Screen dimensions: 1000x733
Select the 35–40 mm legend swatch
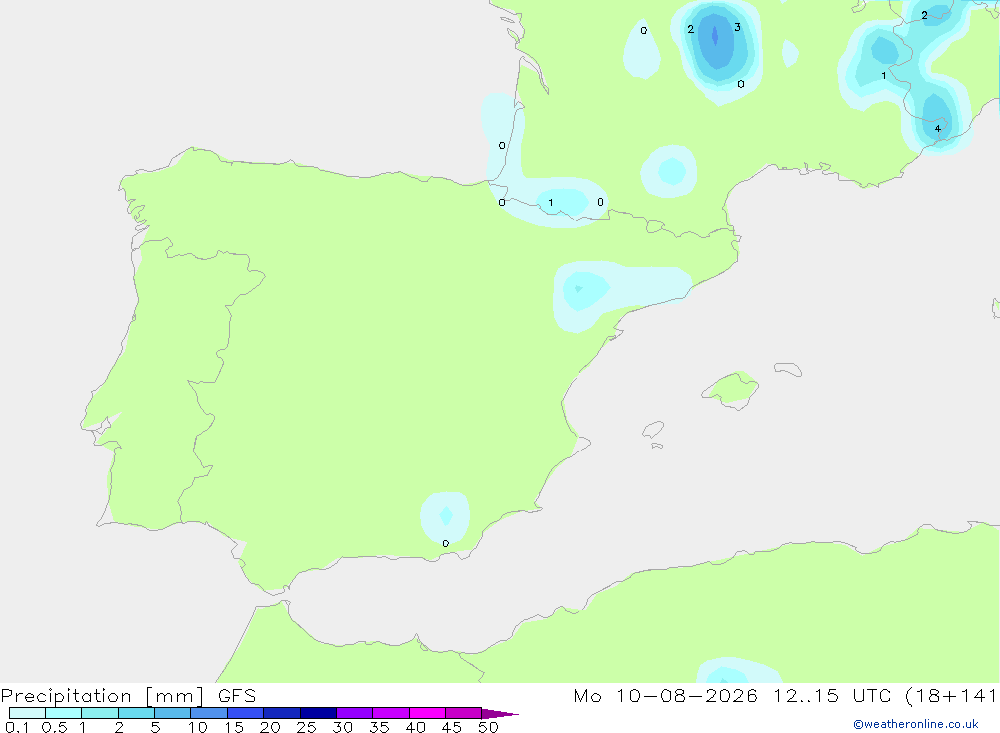click(x=391, y=713)
